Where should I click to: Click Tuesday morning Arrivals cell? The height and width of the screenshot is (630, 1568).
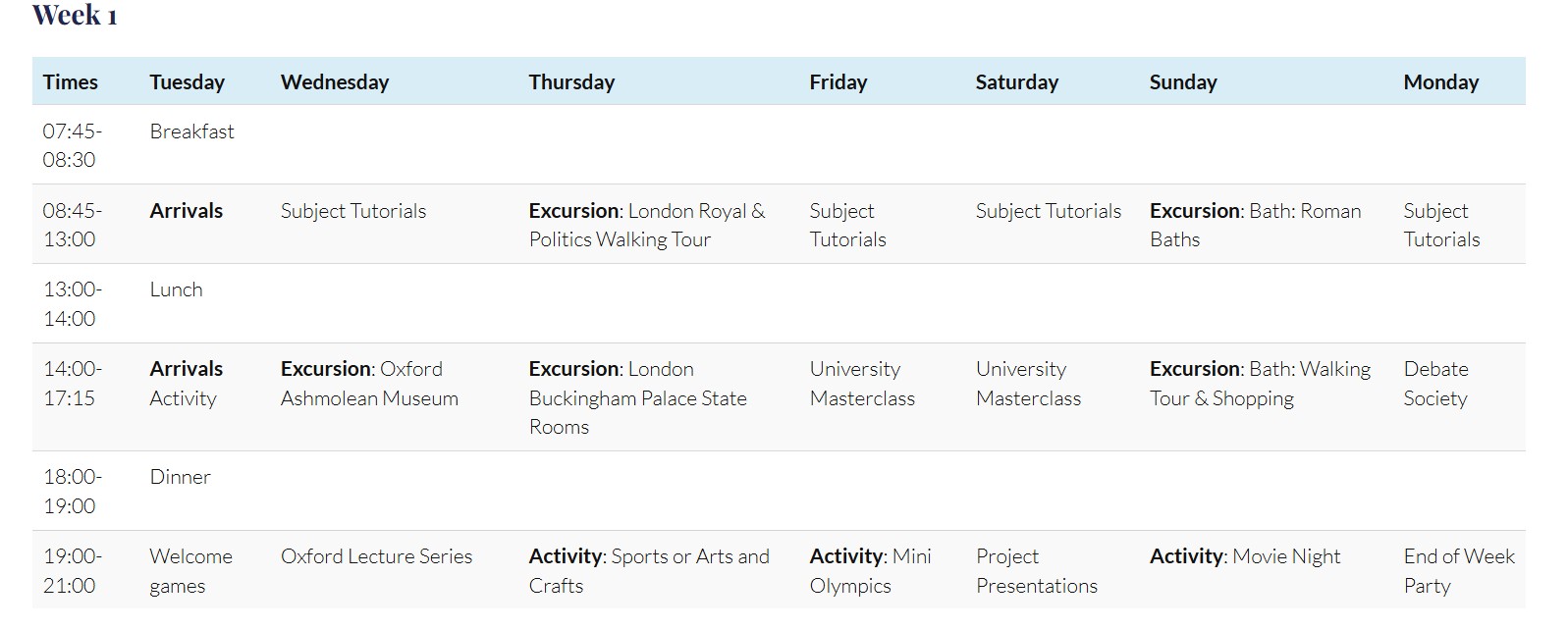pos(186,211)
